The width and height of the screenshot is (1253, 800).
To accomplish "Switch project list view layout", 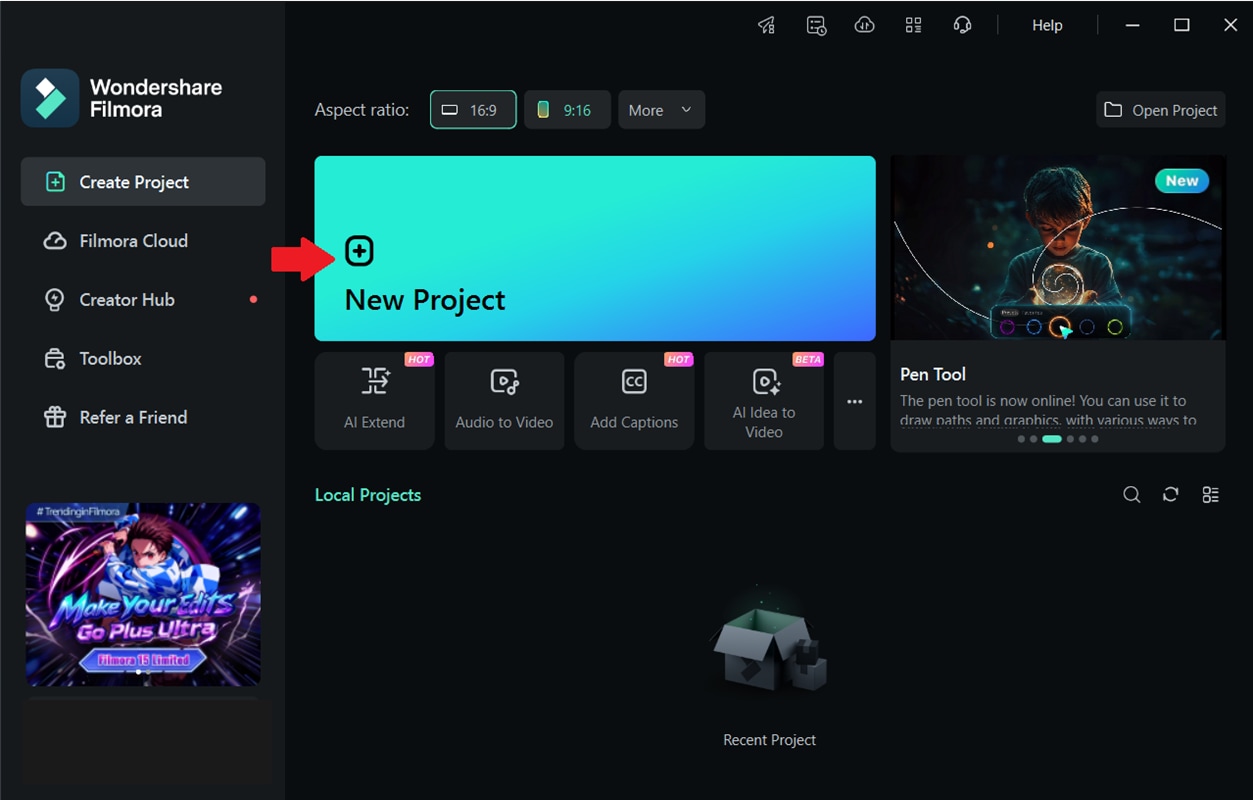I will (1210, 495).
